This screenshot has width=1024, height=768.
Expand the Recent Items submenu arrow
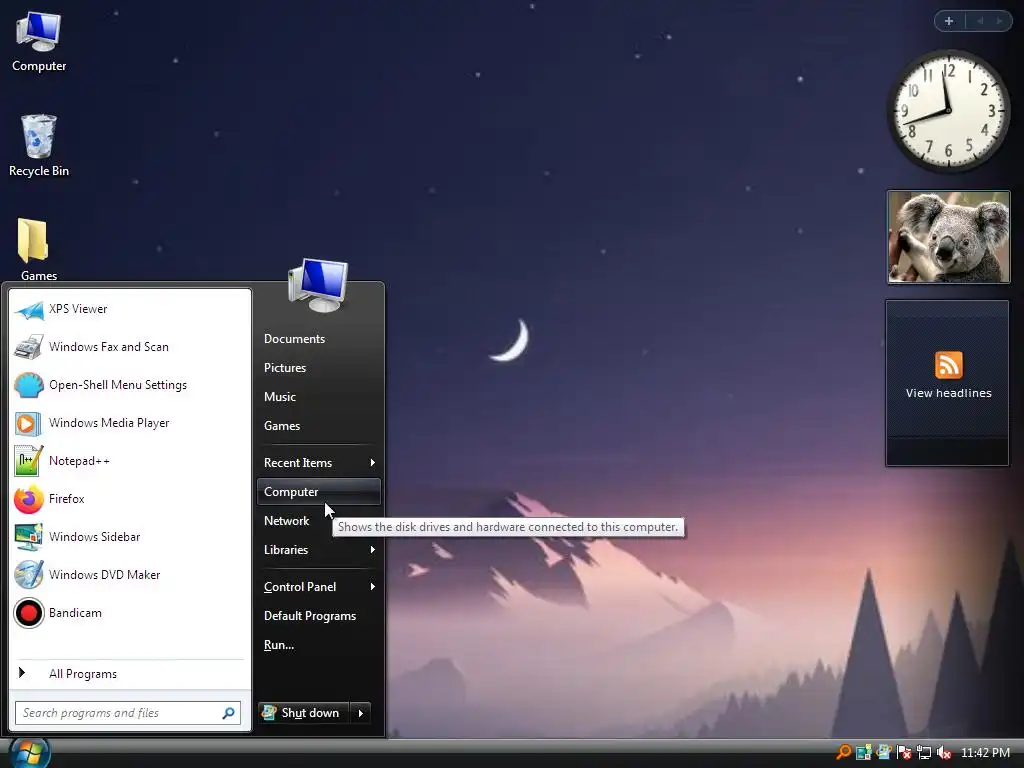click(x=372, y=462)
